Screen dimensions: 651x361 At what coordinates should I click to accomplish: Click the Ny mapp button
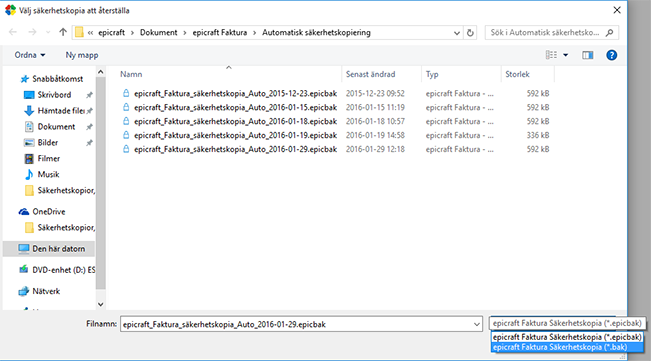(82, 55)
